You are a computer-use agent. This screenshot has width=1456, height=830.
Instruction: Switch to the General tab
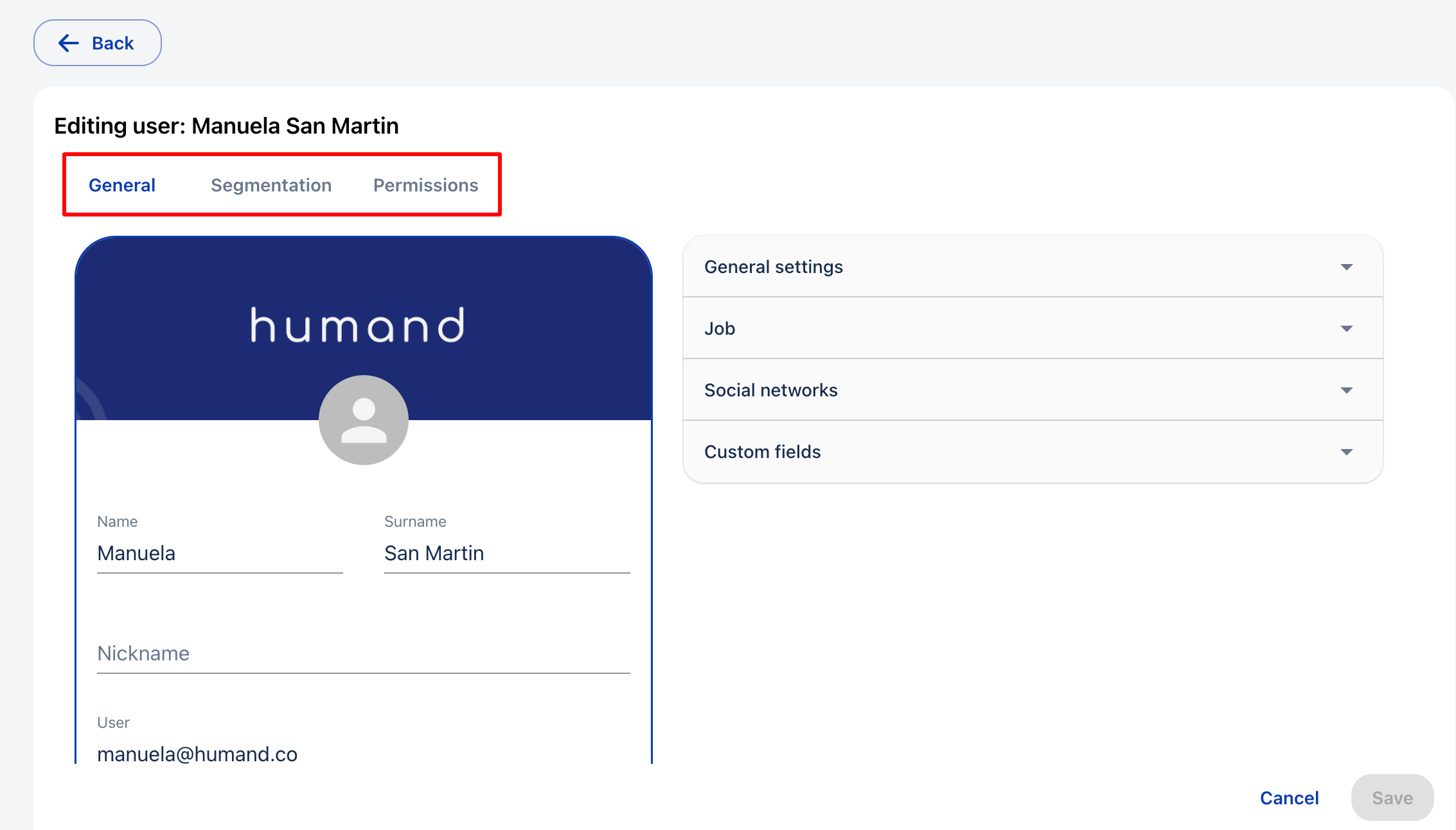coord(122,185)
